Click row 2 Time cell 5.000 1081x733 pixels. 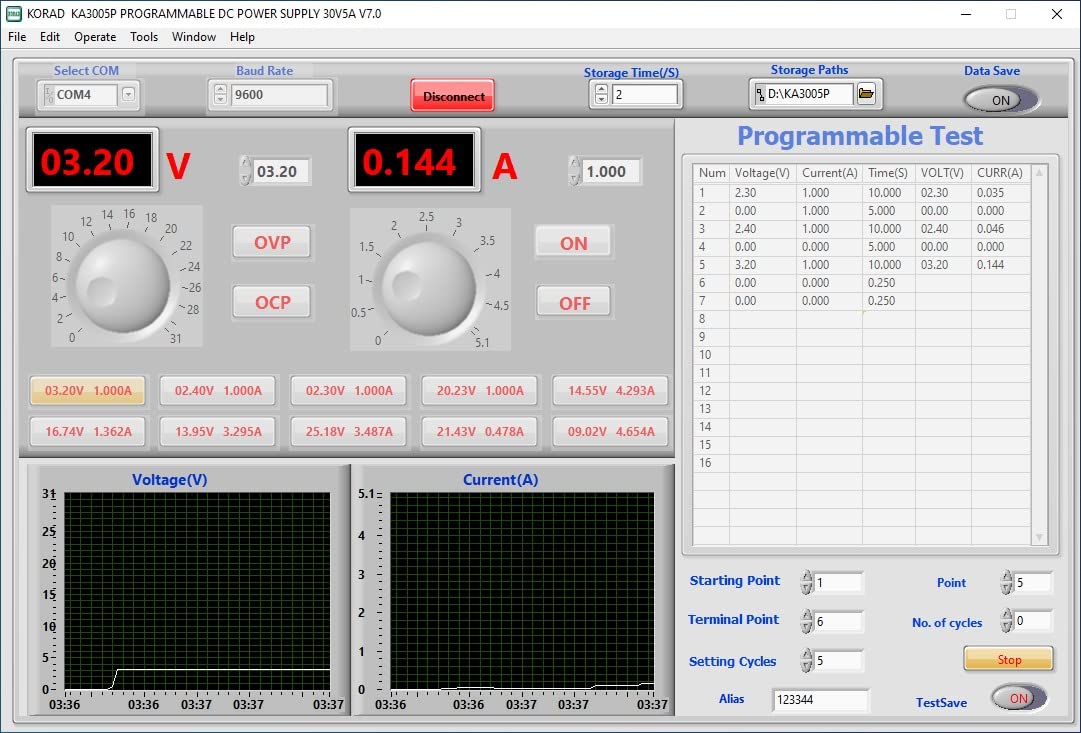889,211
